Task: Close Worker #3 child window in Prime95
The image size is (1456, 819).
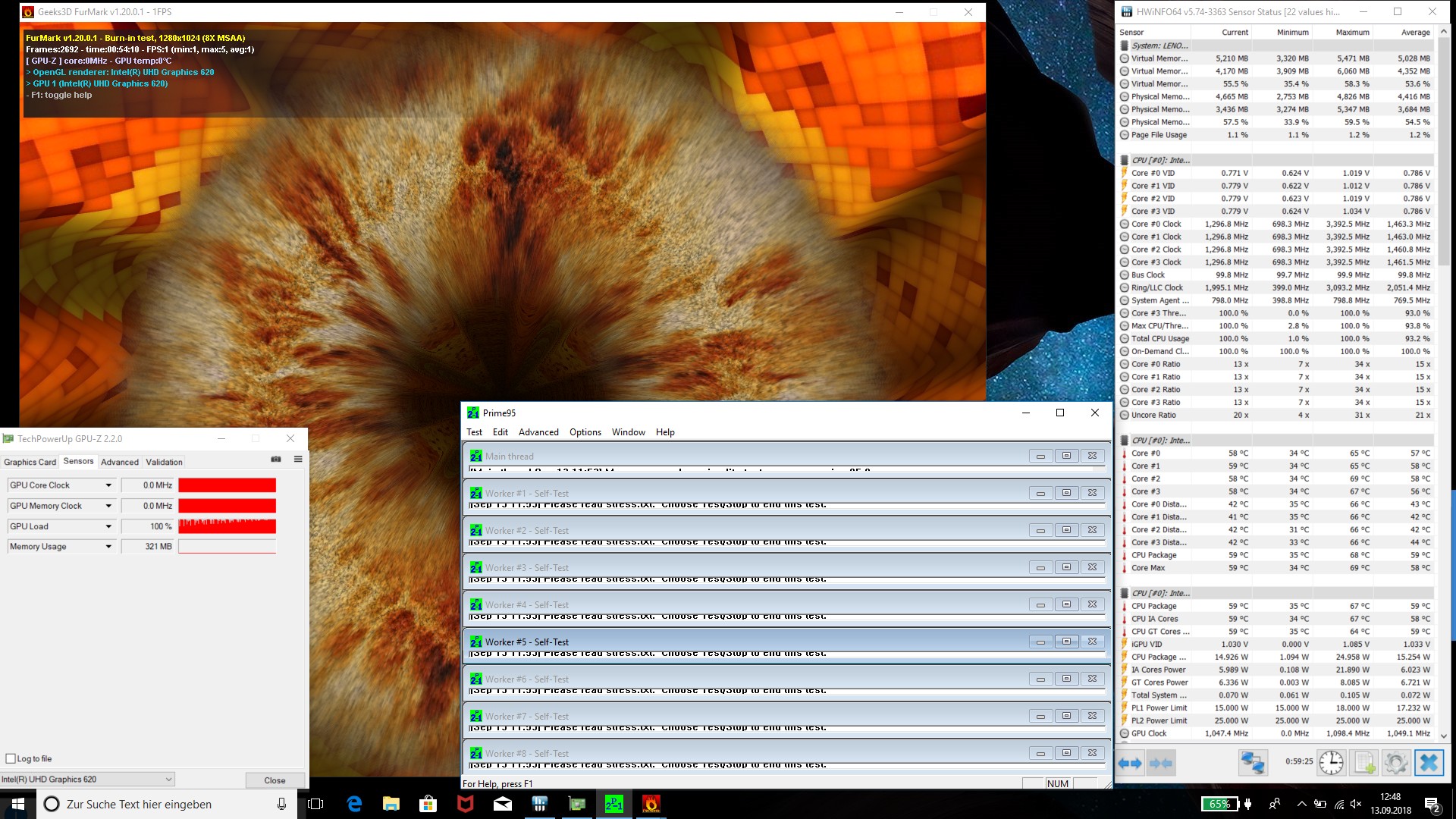Action: point(1092,567)
